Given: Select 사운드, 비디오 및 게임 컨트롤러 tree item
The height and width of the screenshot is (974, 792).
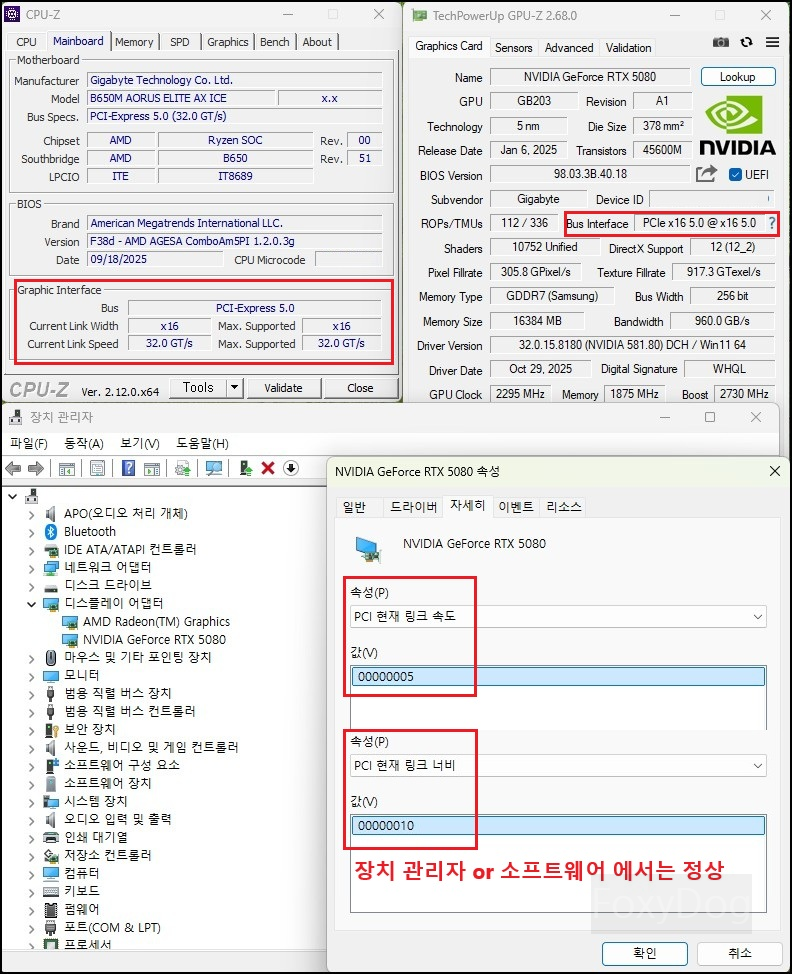Looking at the screenshot, I should pos(152,747).
